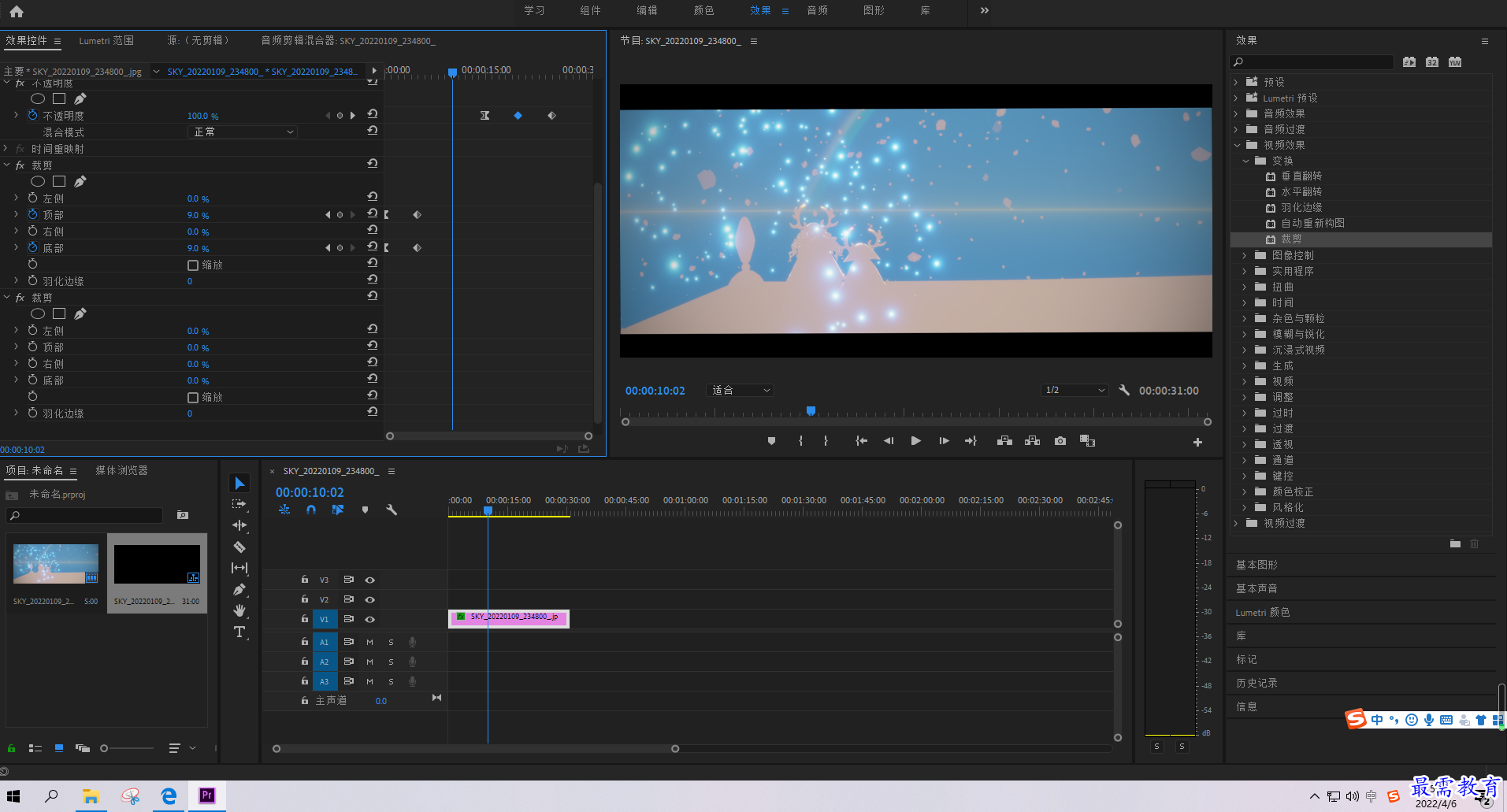
Task: Select the Selection tool arrow
Action: point(239,483)
